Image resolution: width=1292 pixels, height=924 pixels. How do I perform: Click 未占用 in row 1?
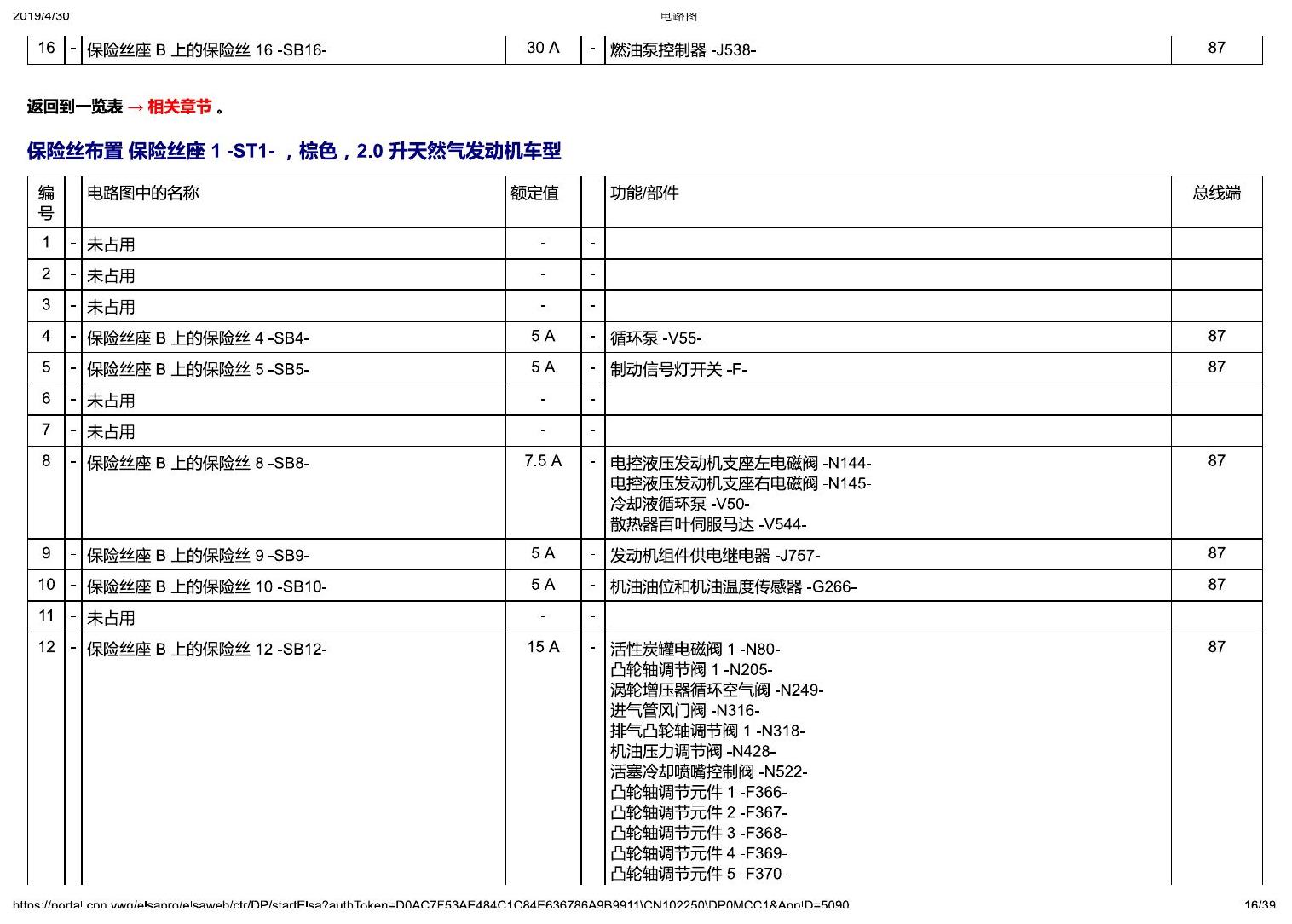tap(111, 245)
